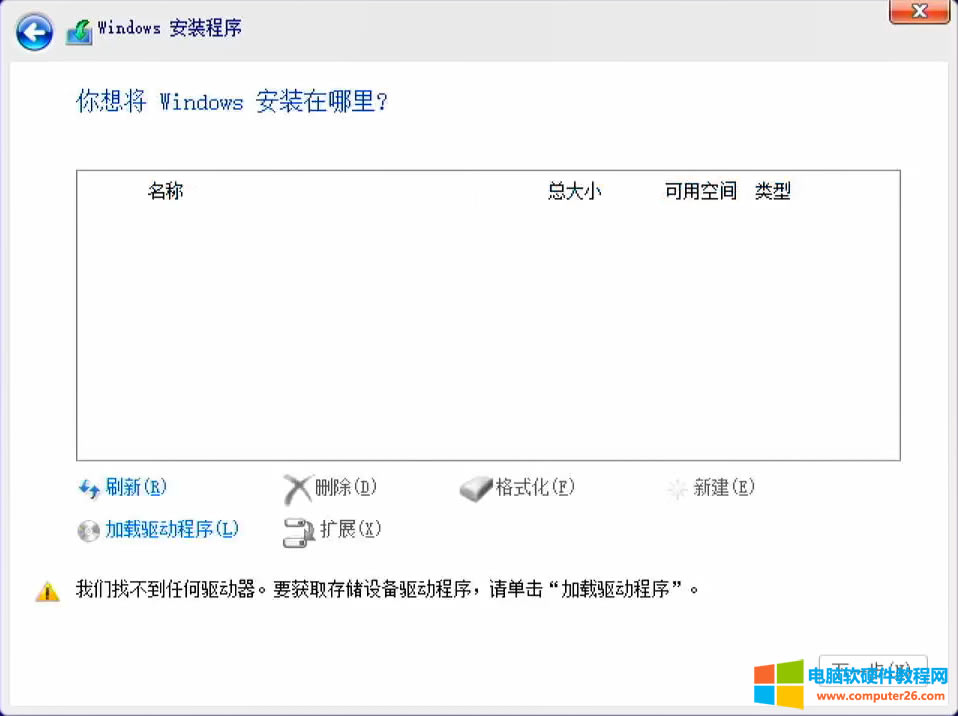Click the 名称 column header
Screen dimensions: 958x716
coord(166,191)
